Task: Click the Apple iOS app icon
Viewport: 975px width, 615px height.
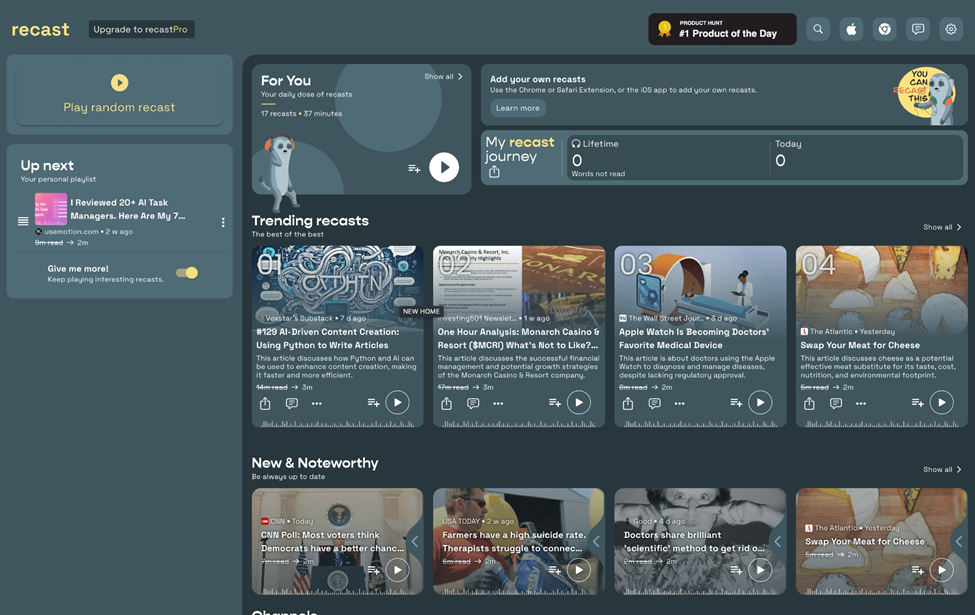Action: 851,29
